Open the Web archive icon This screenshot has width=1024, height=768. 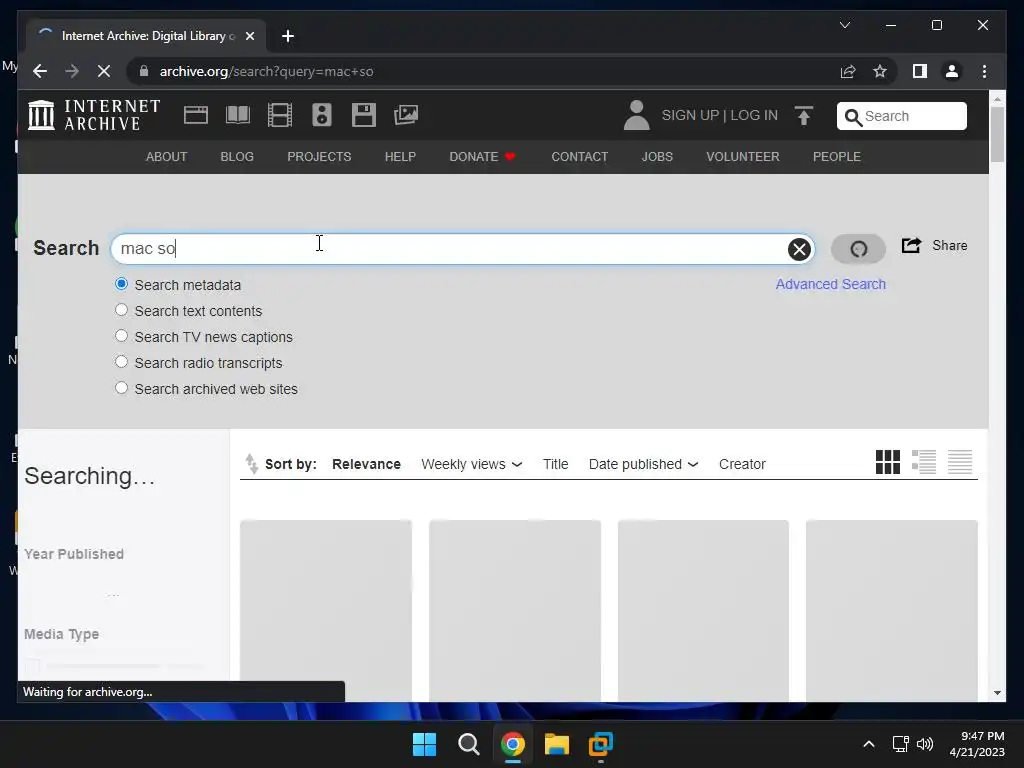196,115
